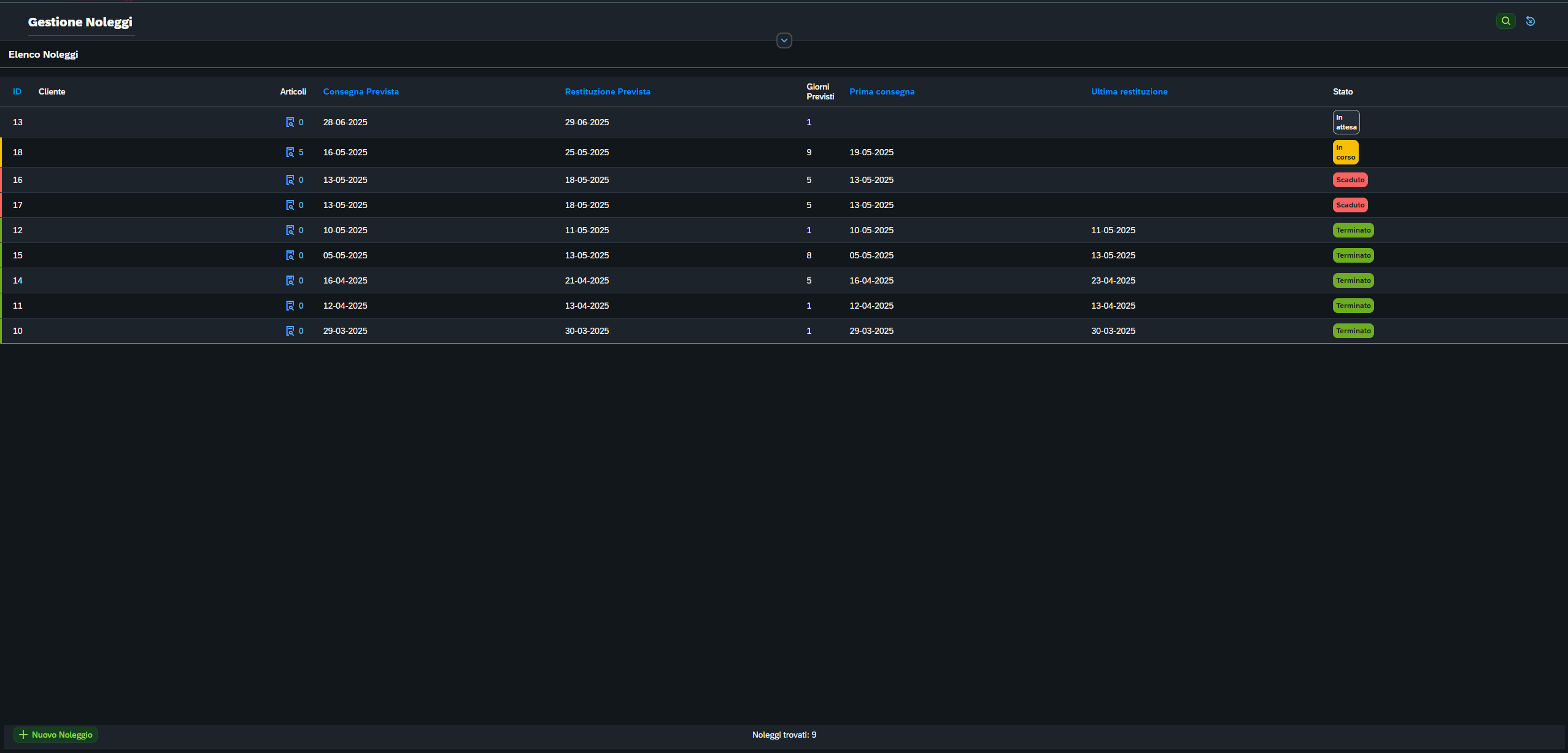
Task: Click the In corso status badge
Action: click(x=1345, y=152)
